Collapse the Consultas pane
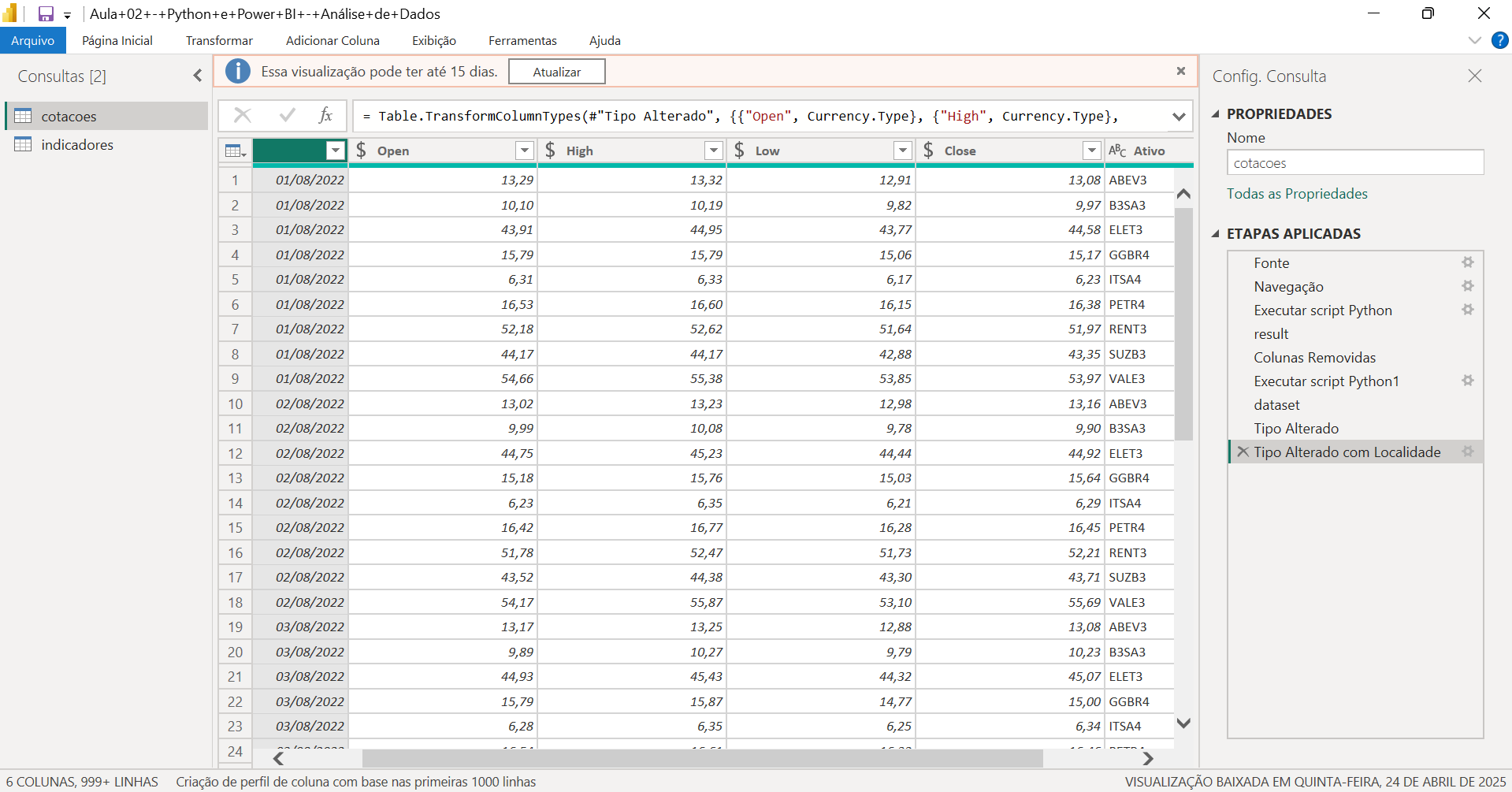 tap(198, 76)
